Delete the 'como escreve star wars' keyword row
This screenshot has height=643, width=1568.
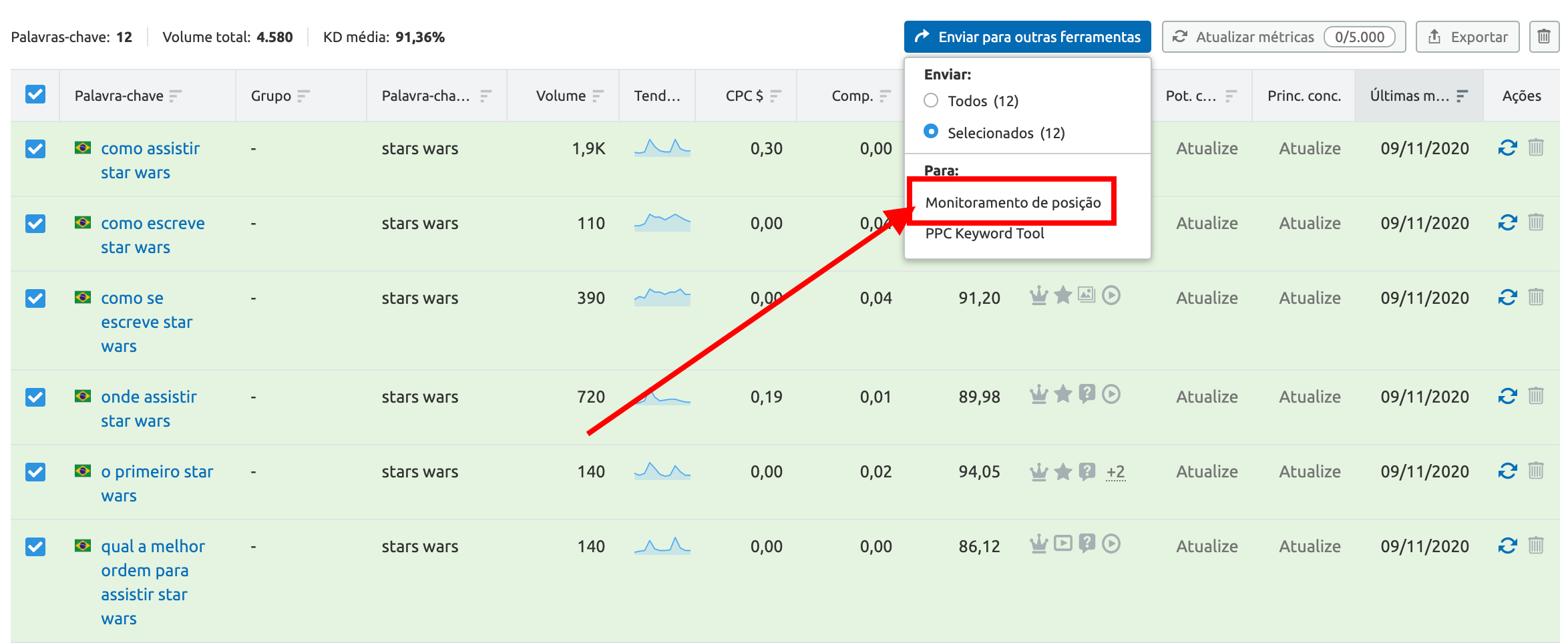[x=1536, y=222]
